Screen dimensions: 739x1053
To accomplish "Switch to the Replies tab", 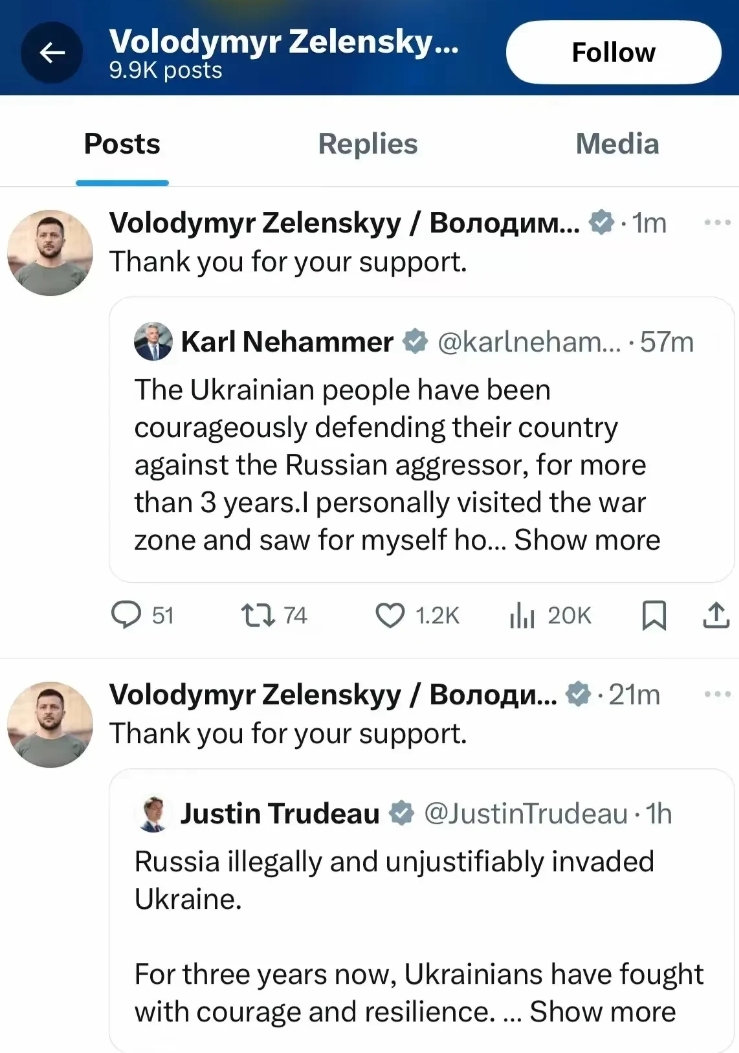I will coord(367,144).
